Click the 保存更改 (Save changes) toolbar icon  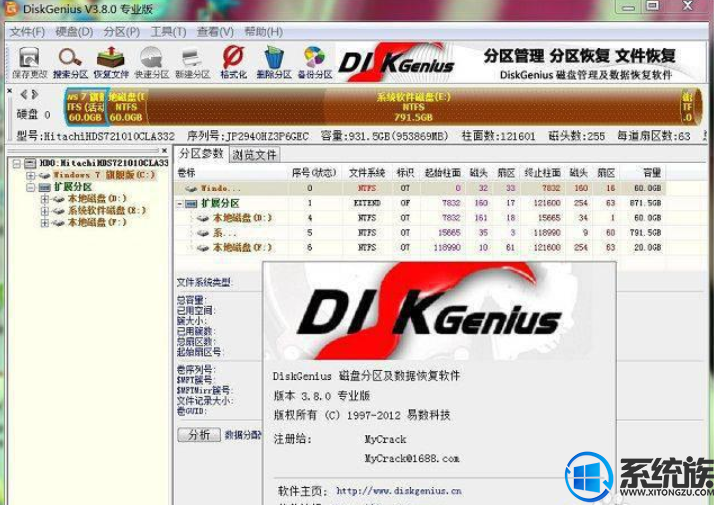(x=30, y=63)
